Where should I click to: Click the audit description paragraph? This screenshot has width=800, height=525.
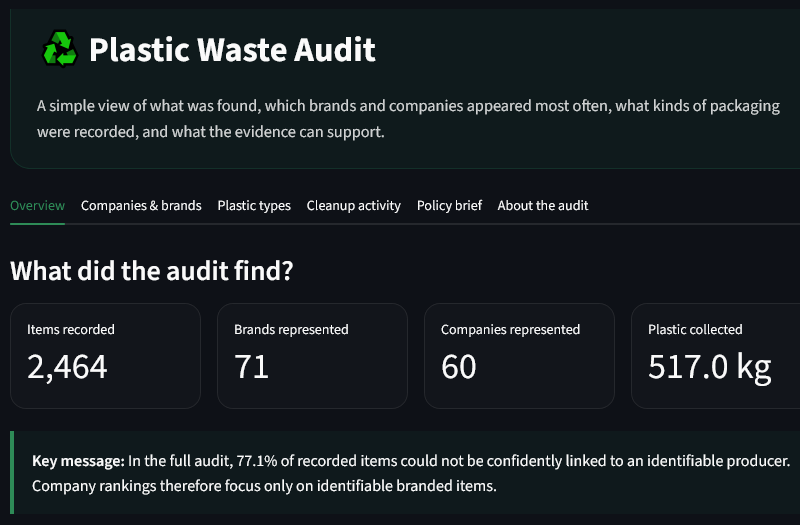(x=408, y=119)
